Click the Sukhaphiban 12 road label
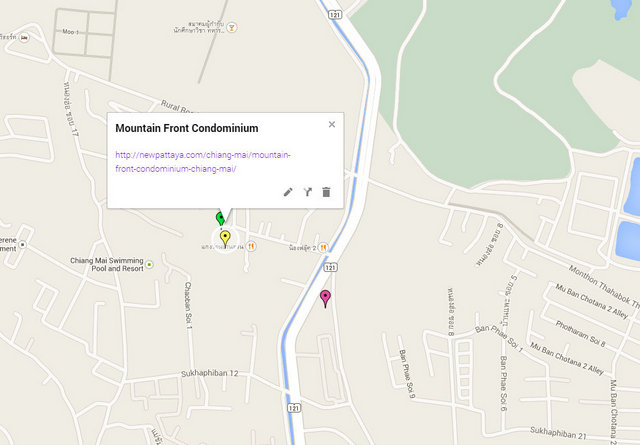The width and height of the screenshot is (640, 445). [x=210, y=374]
